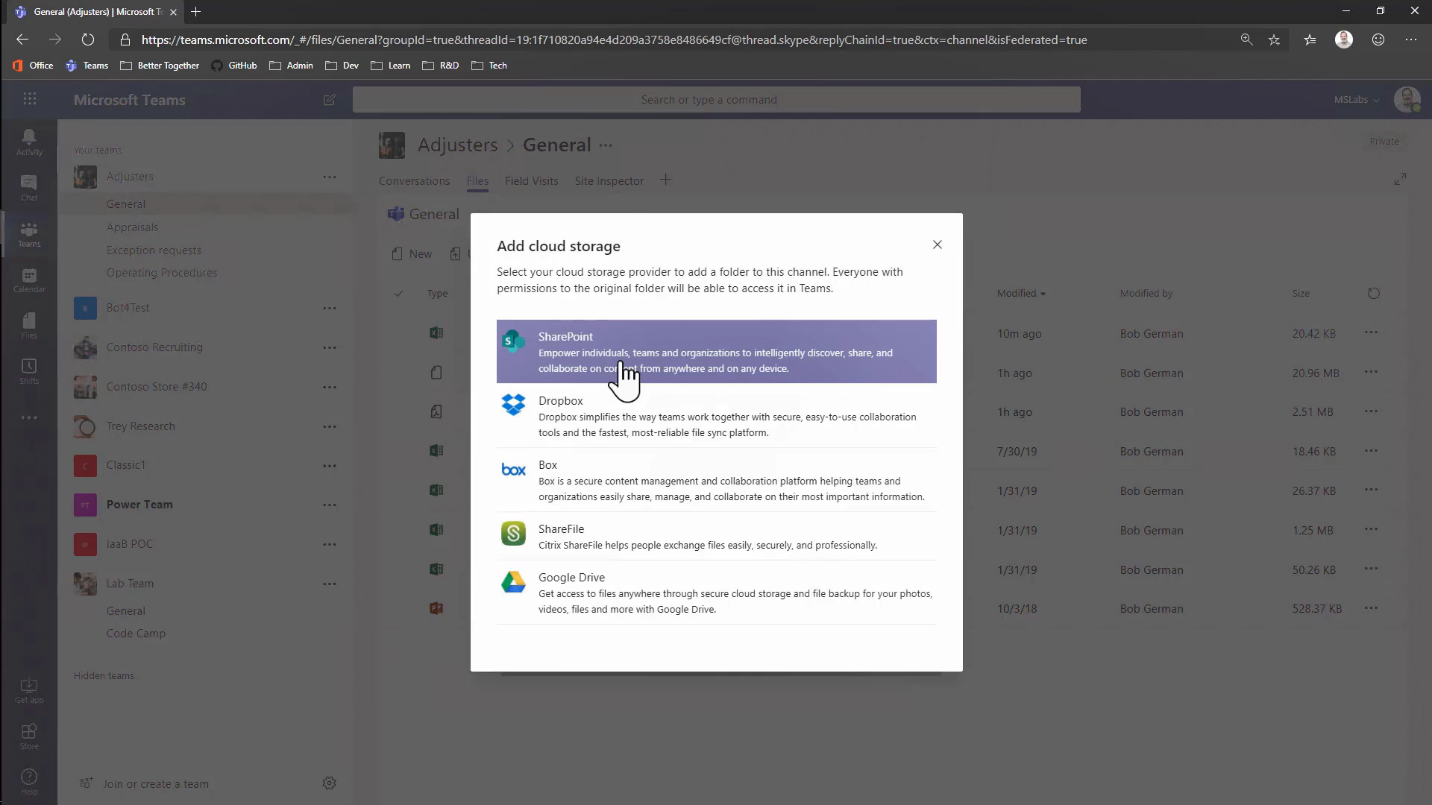Viewport: 1432px width, 805px height.
Task: Open Site Inspector tab
Action: pyautogui.click(x=609, y=181)
